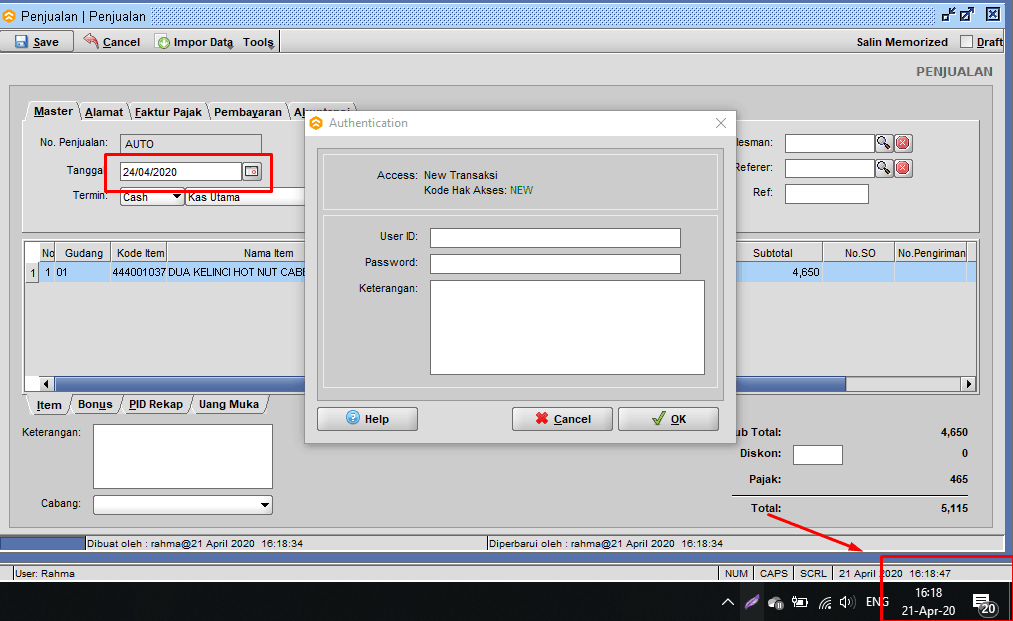The height and width of the screenshot is (621, 1013).
Task: Click Cancel in the top toolbar
Action: [x=112, y=42]
